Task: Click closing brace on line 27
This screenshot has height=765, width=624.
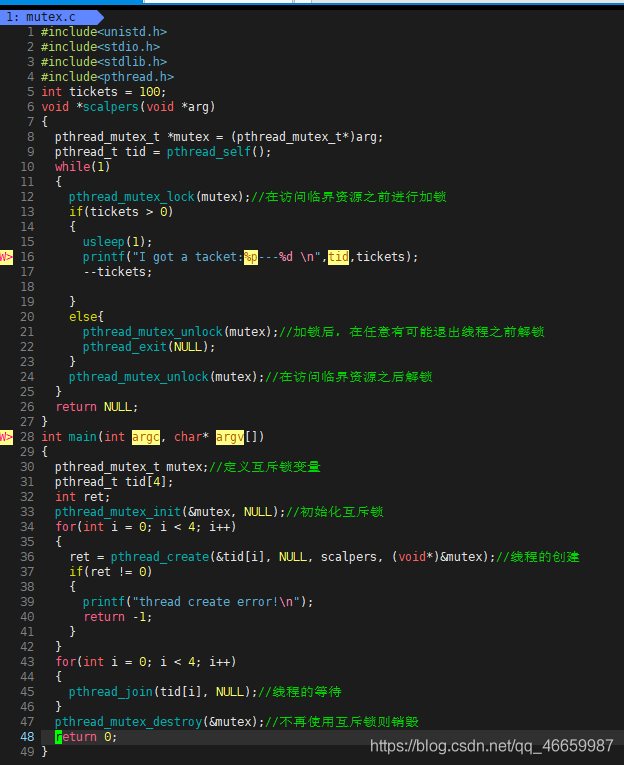Action: click(x=44, y=422)
